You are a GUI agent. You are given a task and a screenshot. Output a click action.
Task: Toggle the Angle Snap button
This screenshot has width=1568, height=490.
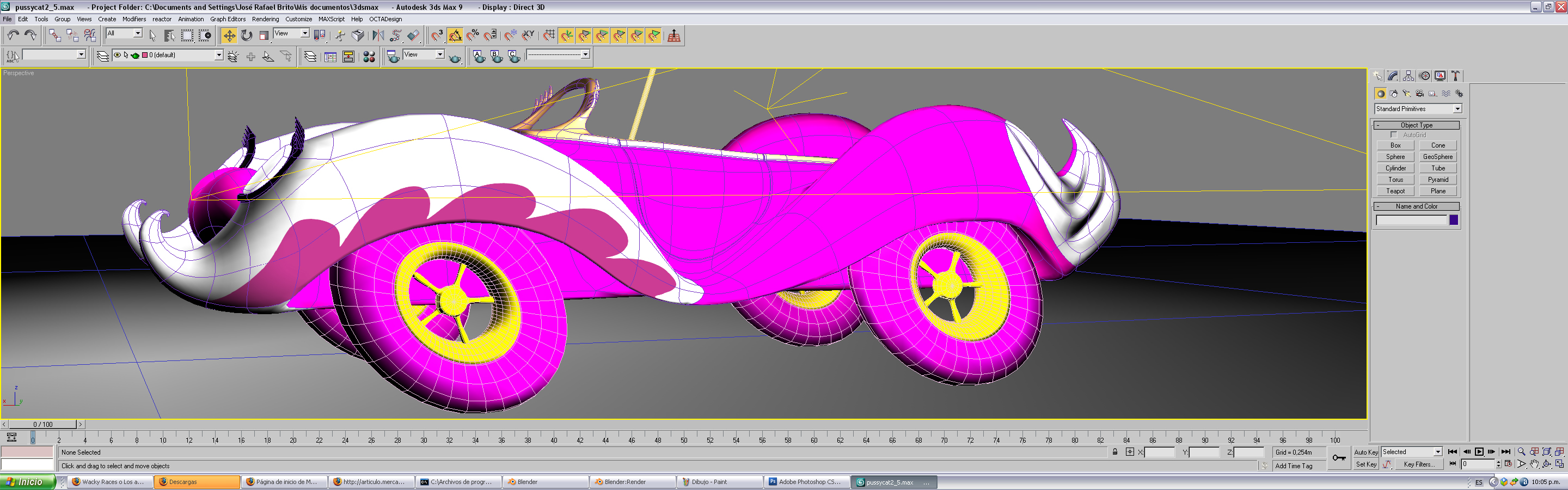[455, 35]
